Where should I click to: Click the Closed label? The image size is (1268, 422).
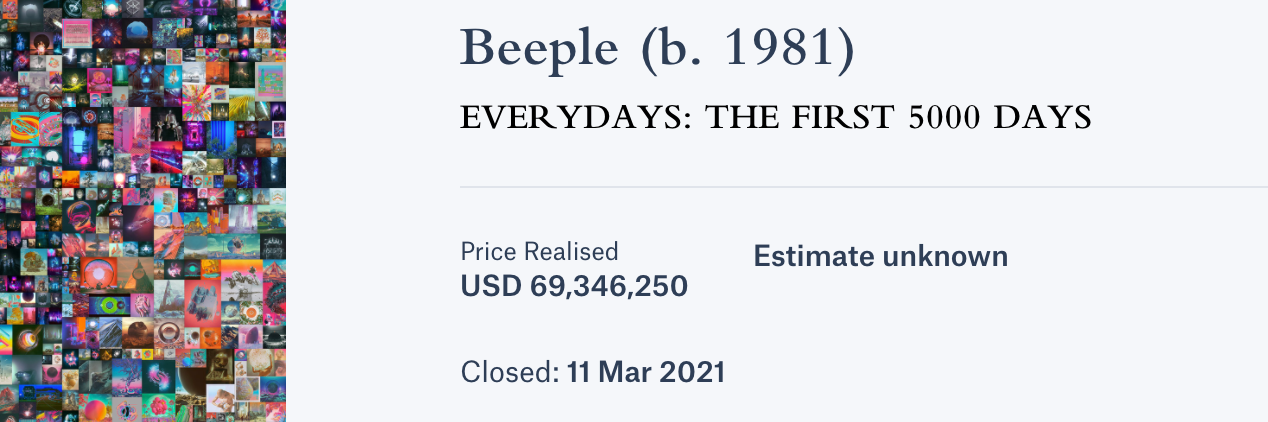tap(510, 373)
